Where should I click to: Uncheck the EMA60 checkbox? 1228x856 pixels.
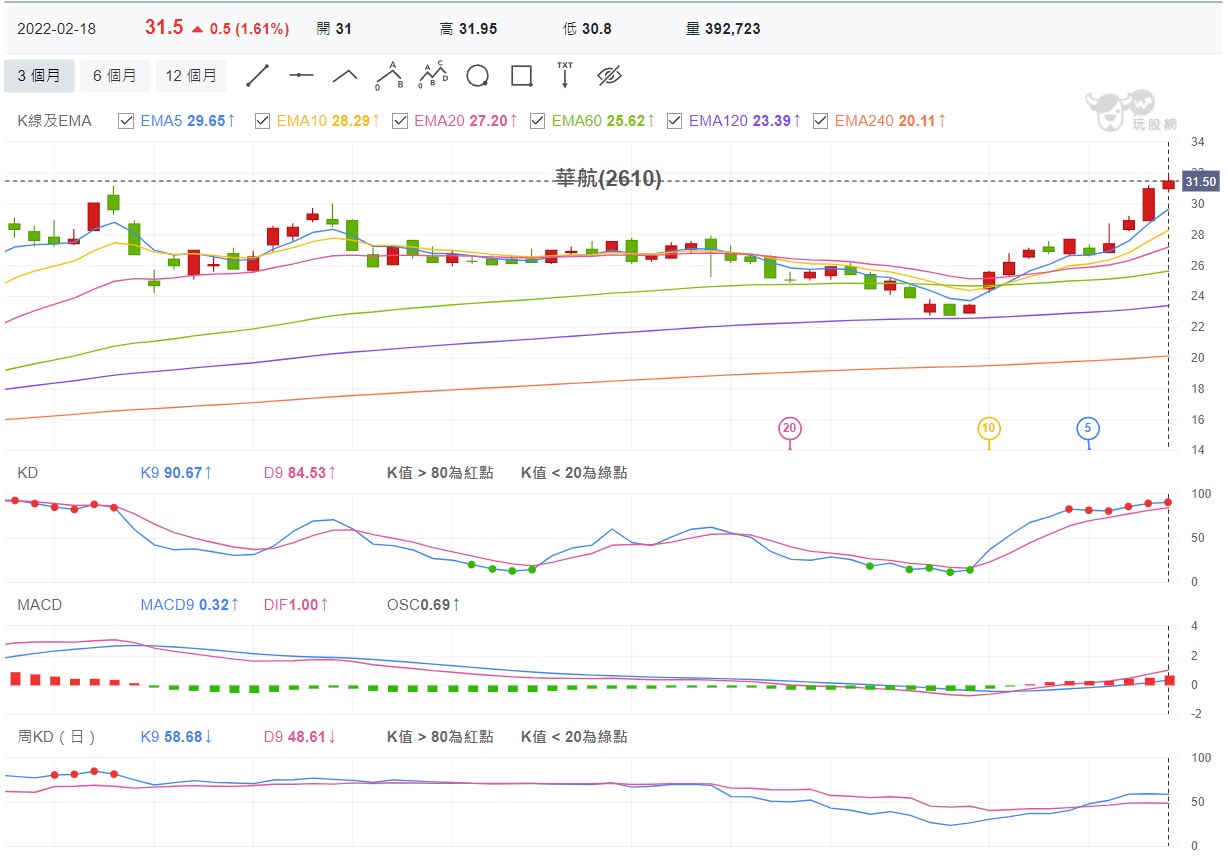click(537, 121)
